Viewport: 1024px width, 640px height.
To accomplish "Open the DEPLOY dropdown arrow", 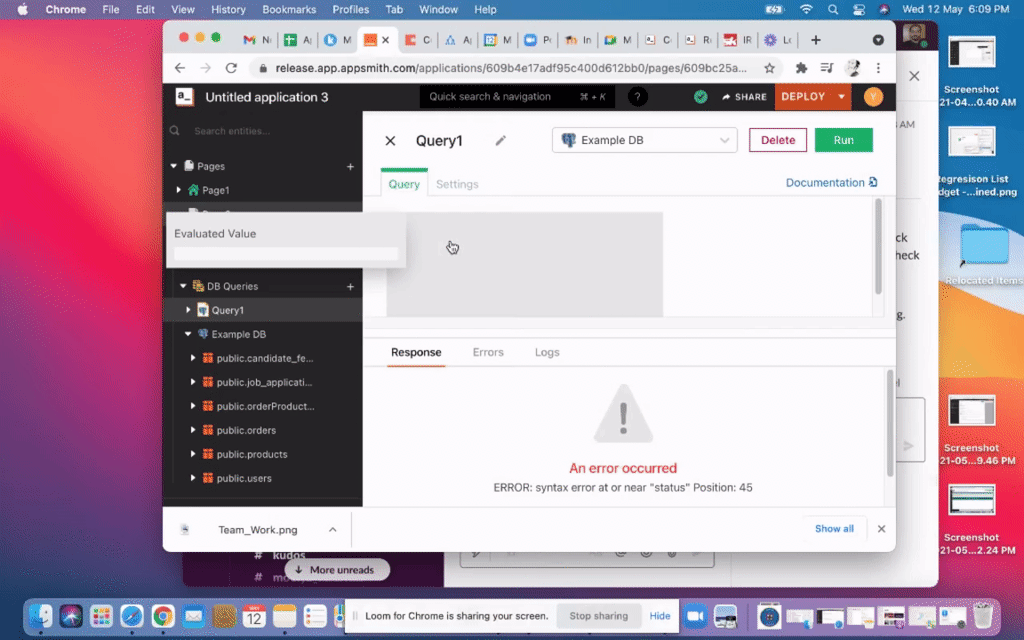I will pos(841,96).
